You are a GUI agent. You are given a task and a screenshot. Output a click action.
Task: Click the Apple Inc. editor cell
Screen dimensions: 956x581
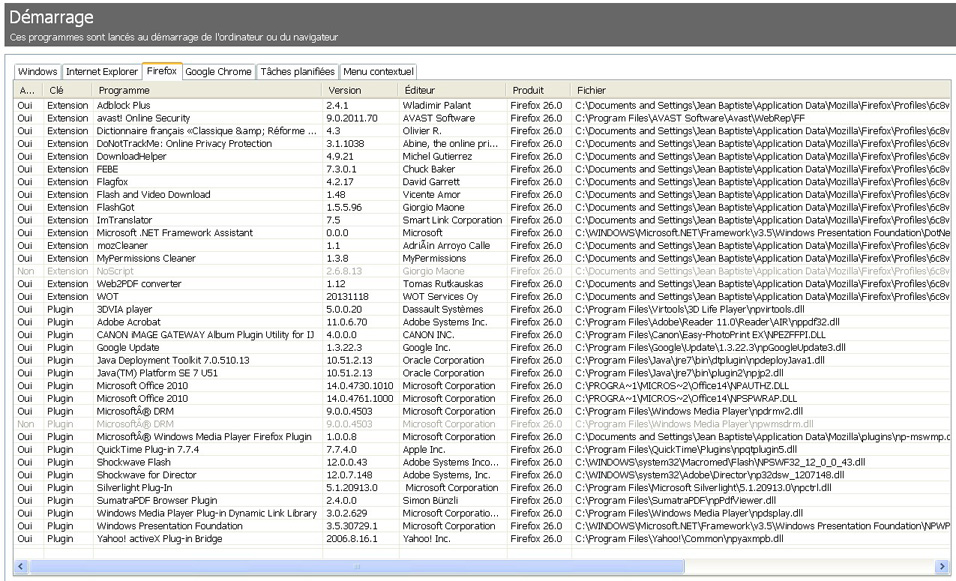424,450
